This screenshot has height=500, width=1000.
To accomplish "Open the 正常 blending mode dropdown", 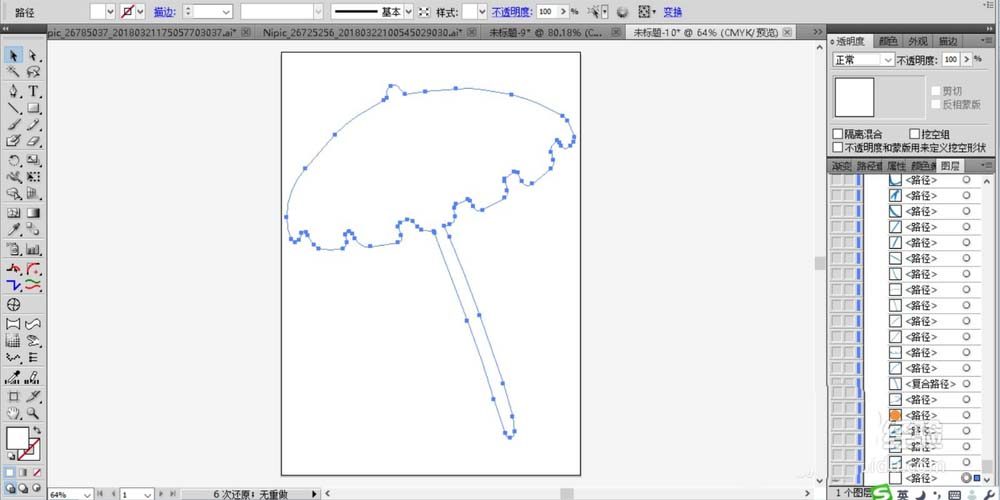I will coord(864,60).
